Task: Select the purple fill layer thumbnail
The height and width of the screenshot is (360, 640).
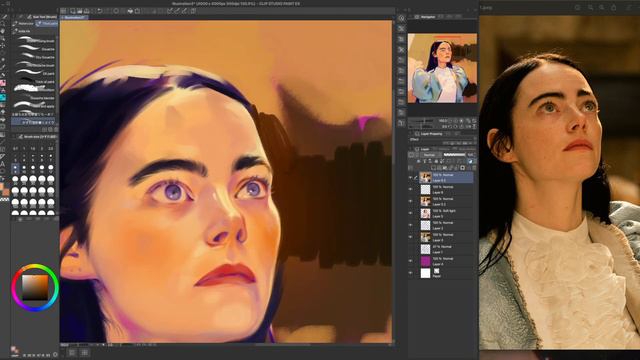Action: click(425, 261)
